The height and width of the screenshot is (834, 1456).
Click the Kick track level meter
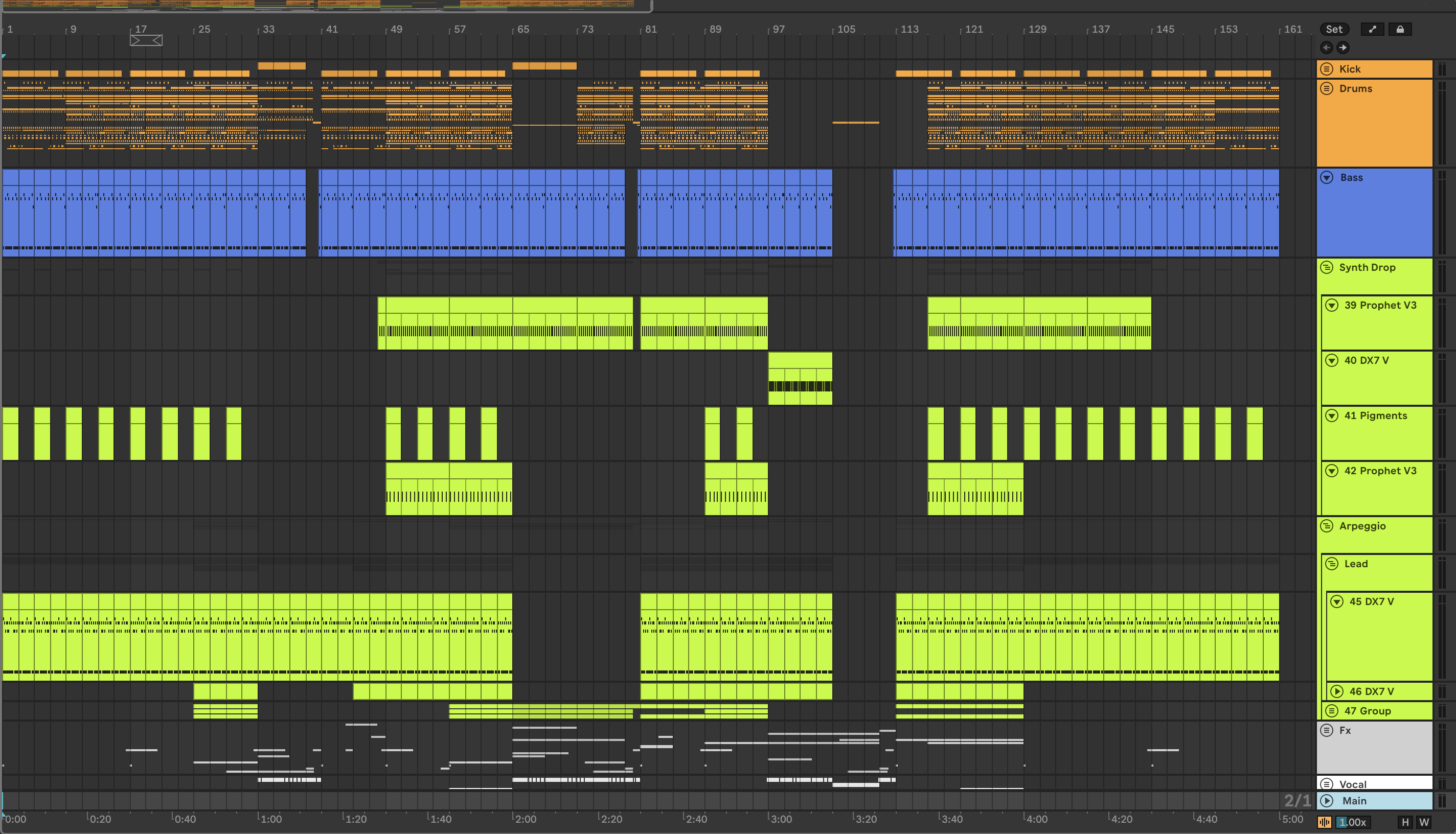pyautogui.click(x=1442, y=69)
